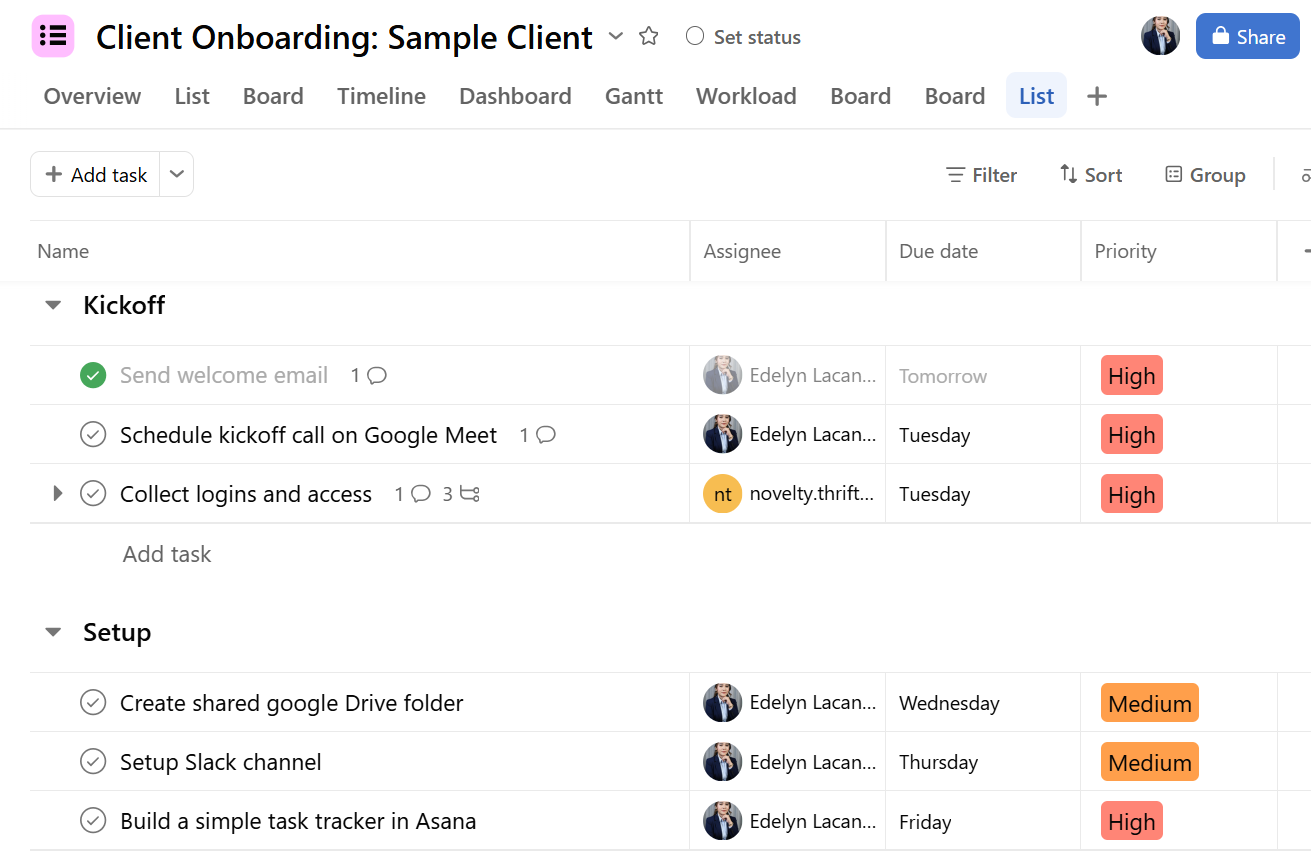
Task: Open the user profile avatar
Action: 1160,36
